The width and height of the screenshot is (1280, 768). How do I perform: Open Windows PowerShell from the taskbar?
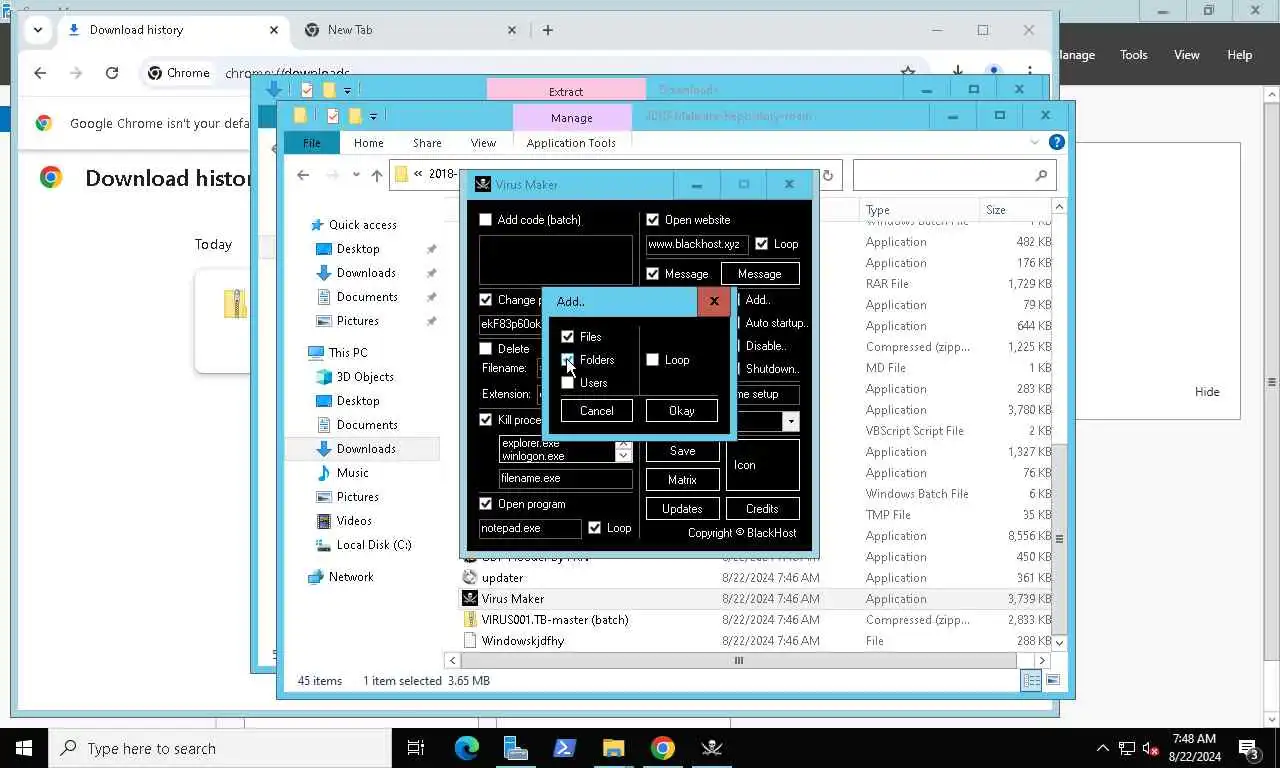tap(564, 748)
